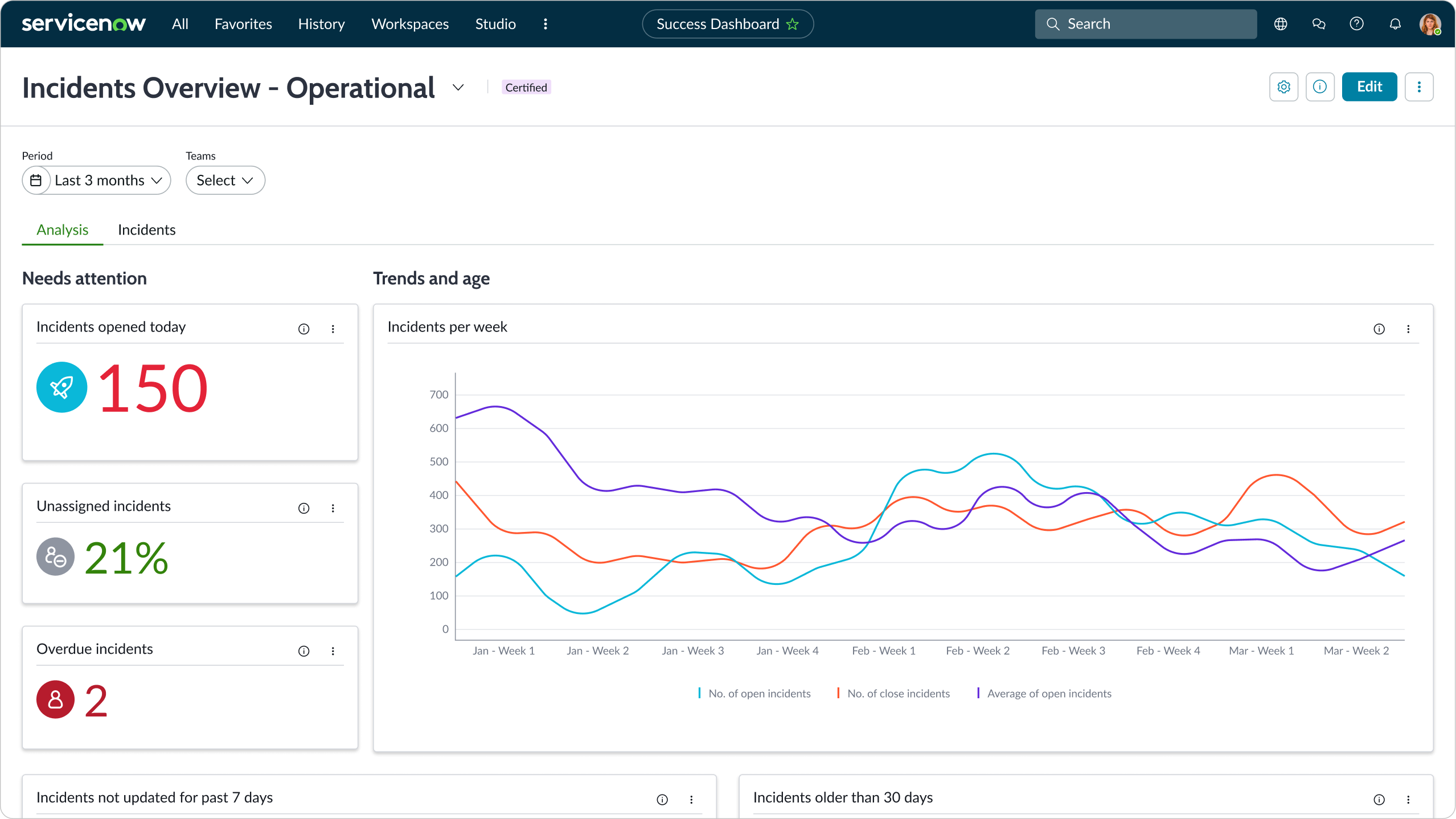
Task: Star the Success Dashboard to favorite it
Action: click(x=792, y=24)
